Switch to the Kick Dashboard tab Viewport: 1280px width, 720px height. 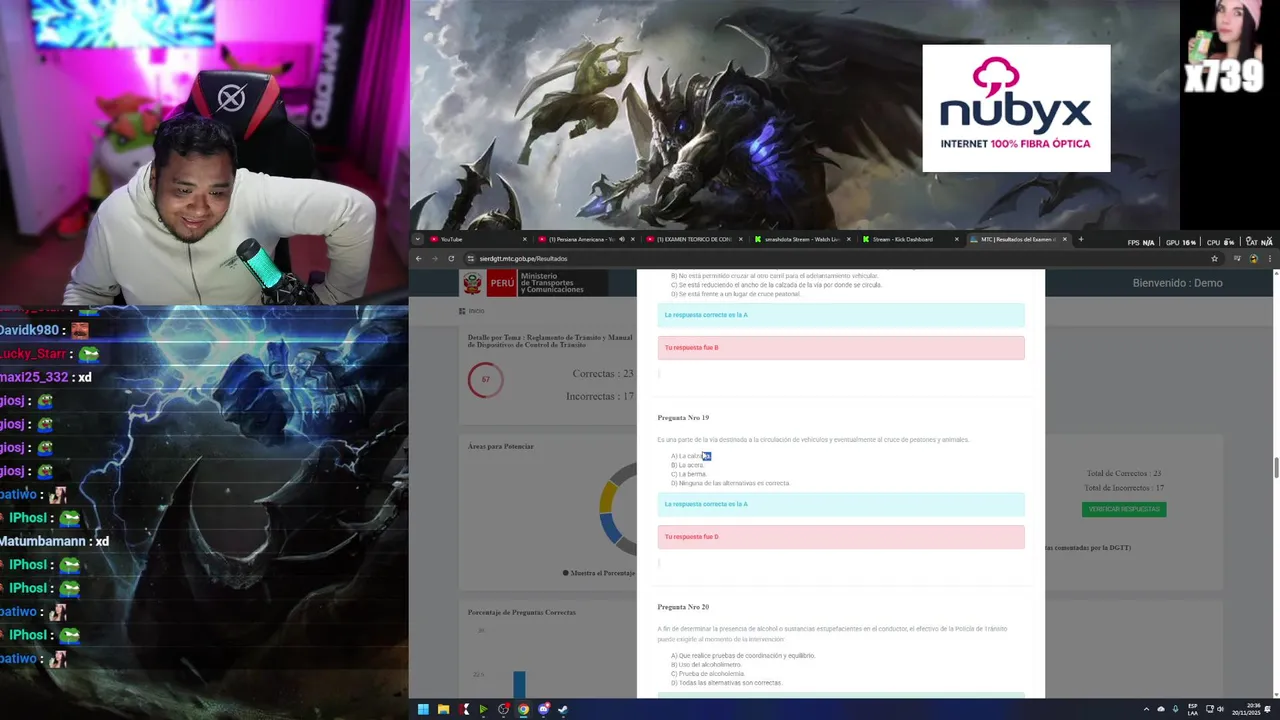[x=910, y=239]
